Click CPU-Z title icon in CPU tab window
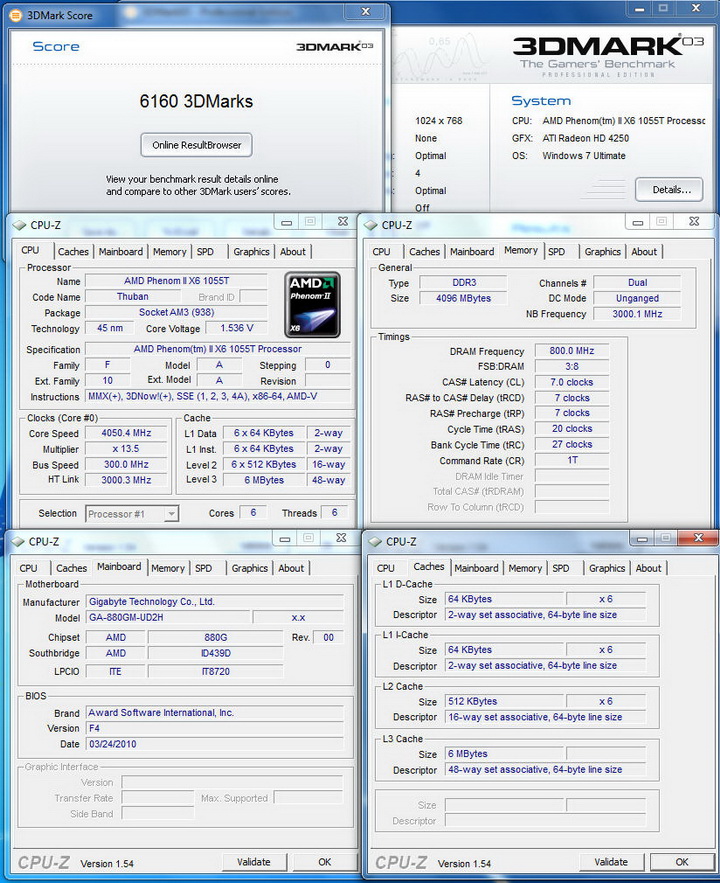Viewport: 720px width, 883px height. [19, 225]
